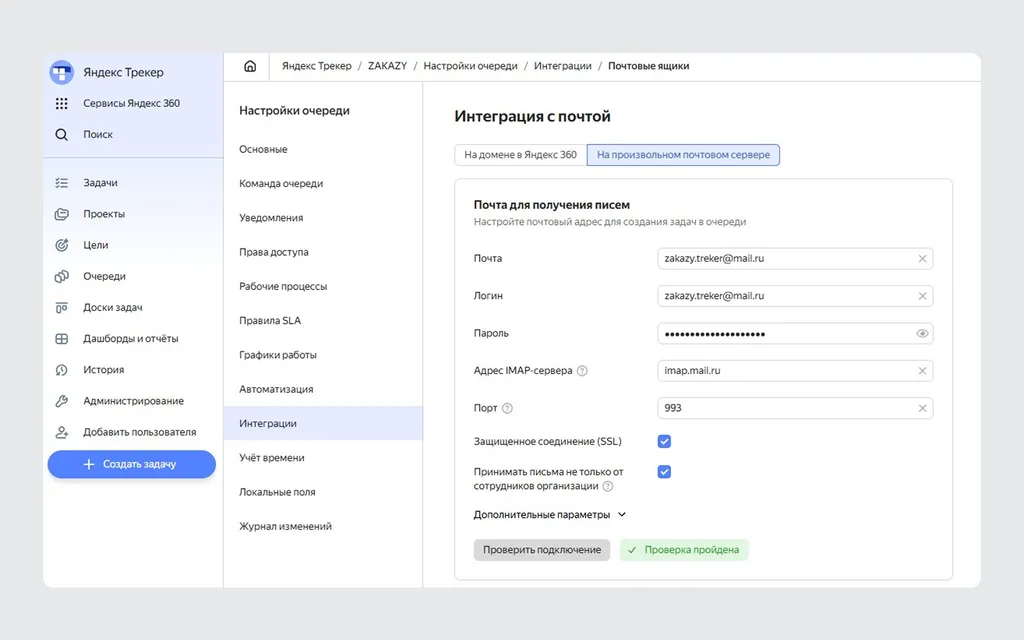Click Сервисы Яндекс 360 label
The height and width of the screenshot is (640, 1024).
[x=131, y=103]
